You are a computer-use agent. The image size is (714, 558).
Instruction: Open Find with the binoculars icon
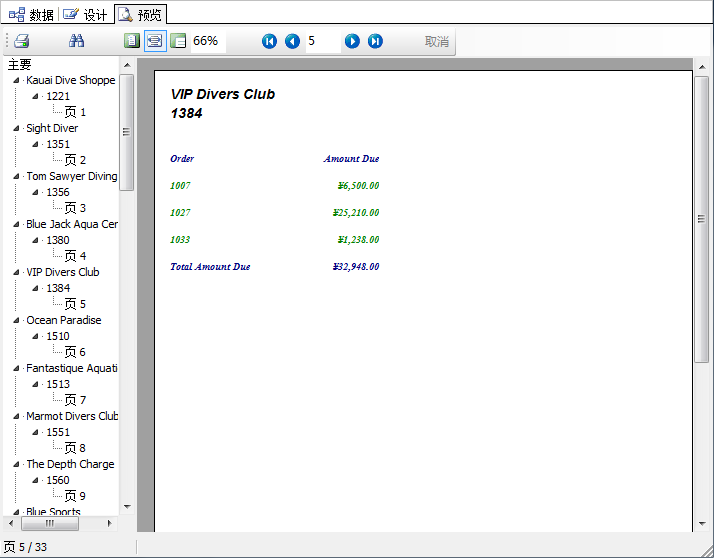77,41
